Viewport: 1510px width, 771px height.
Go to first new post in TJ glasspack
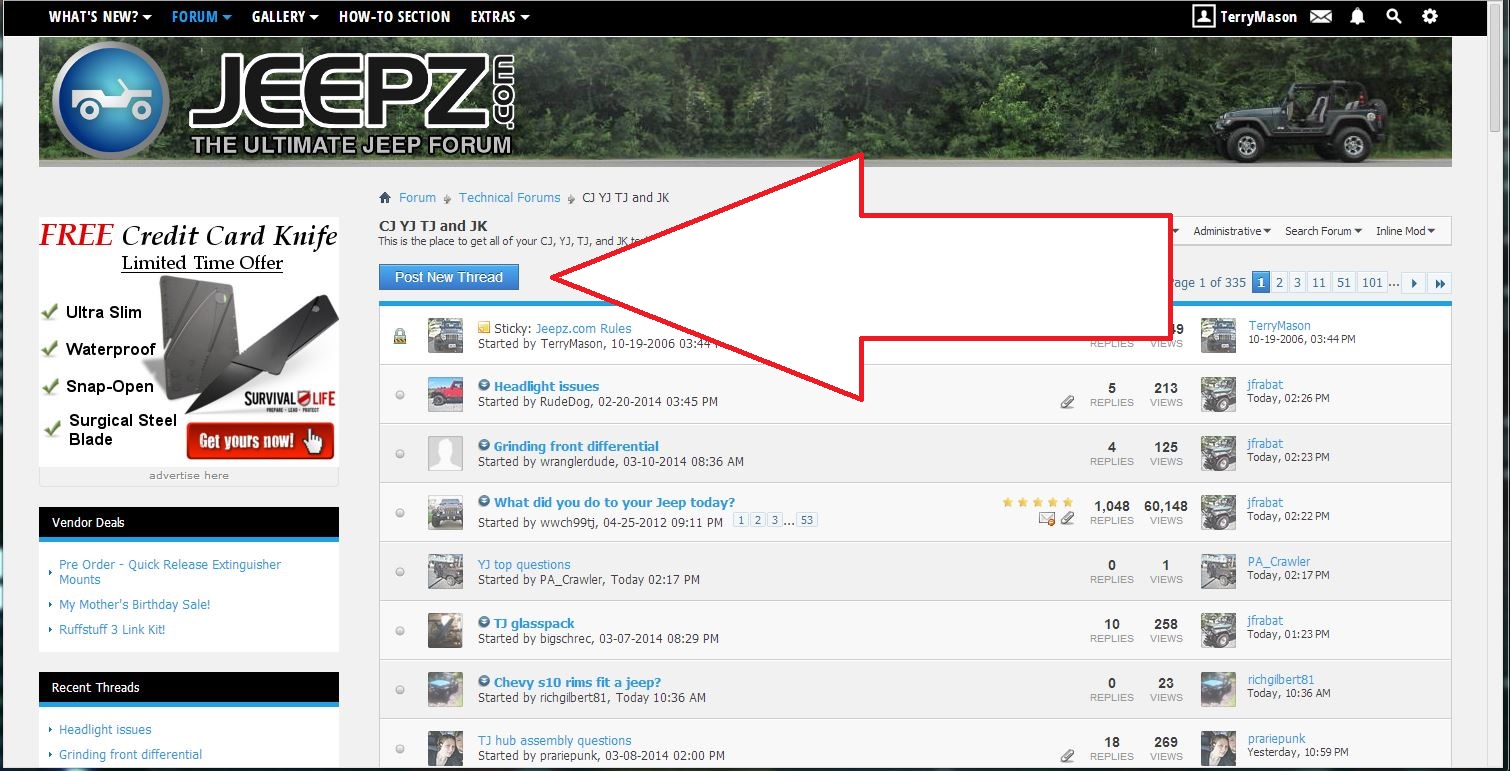(x=484, y=623)
